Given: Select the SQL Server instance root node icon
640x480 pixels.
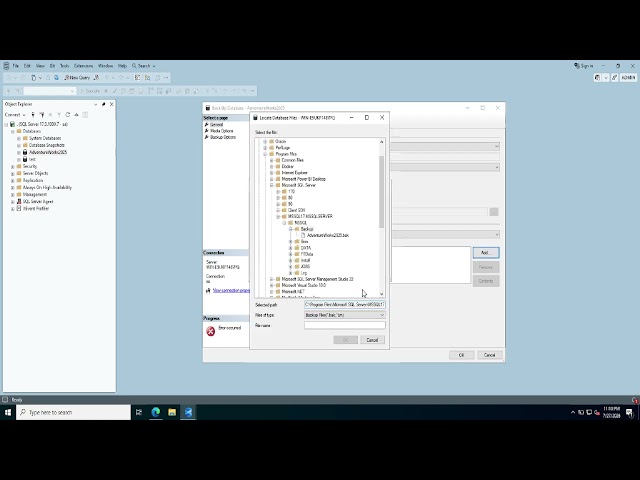Looking at the screenshot, I should click(x=12, y=124).
